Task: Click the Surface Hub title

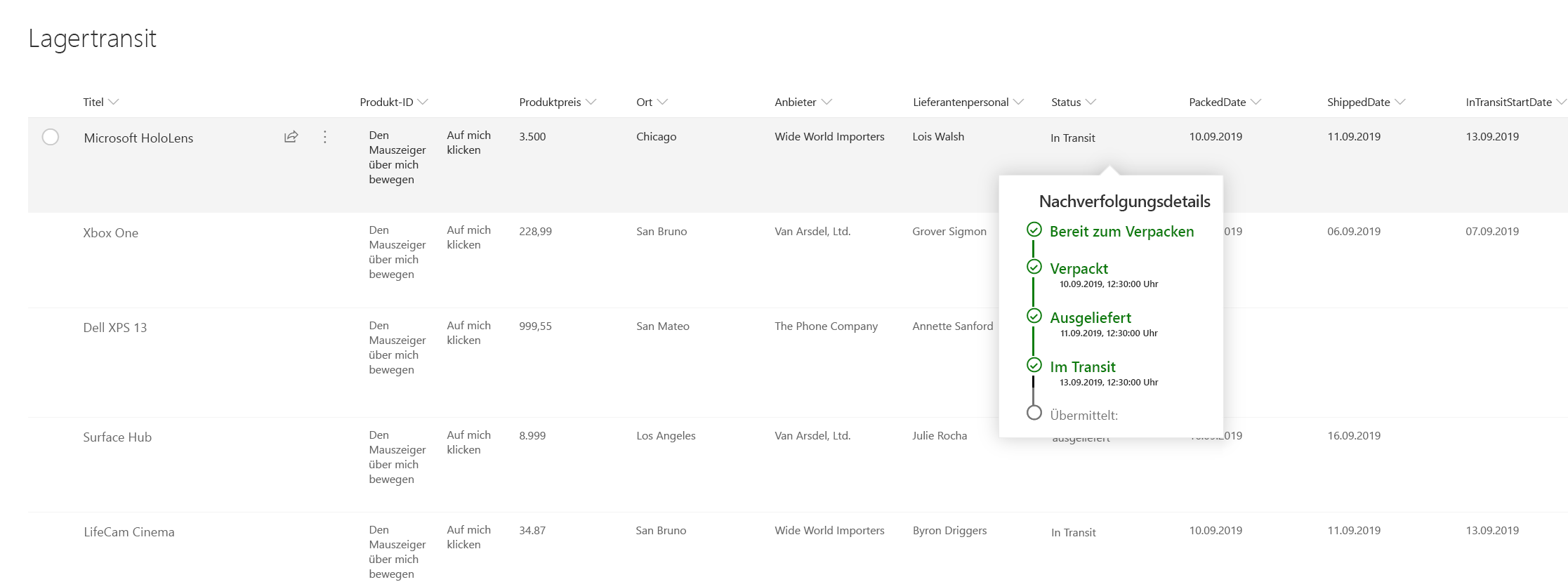Action: pos(117,437)
